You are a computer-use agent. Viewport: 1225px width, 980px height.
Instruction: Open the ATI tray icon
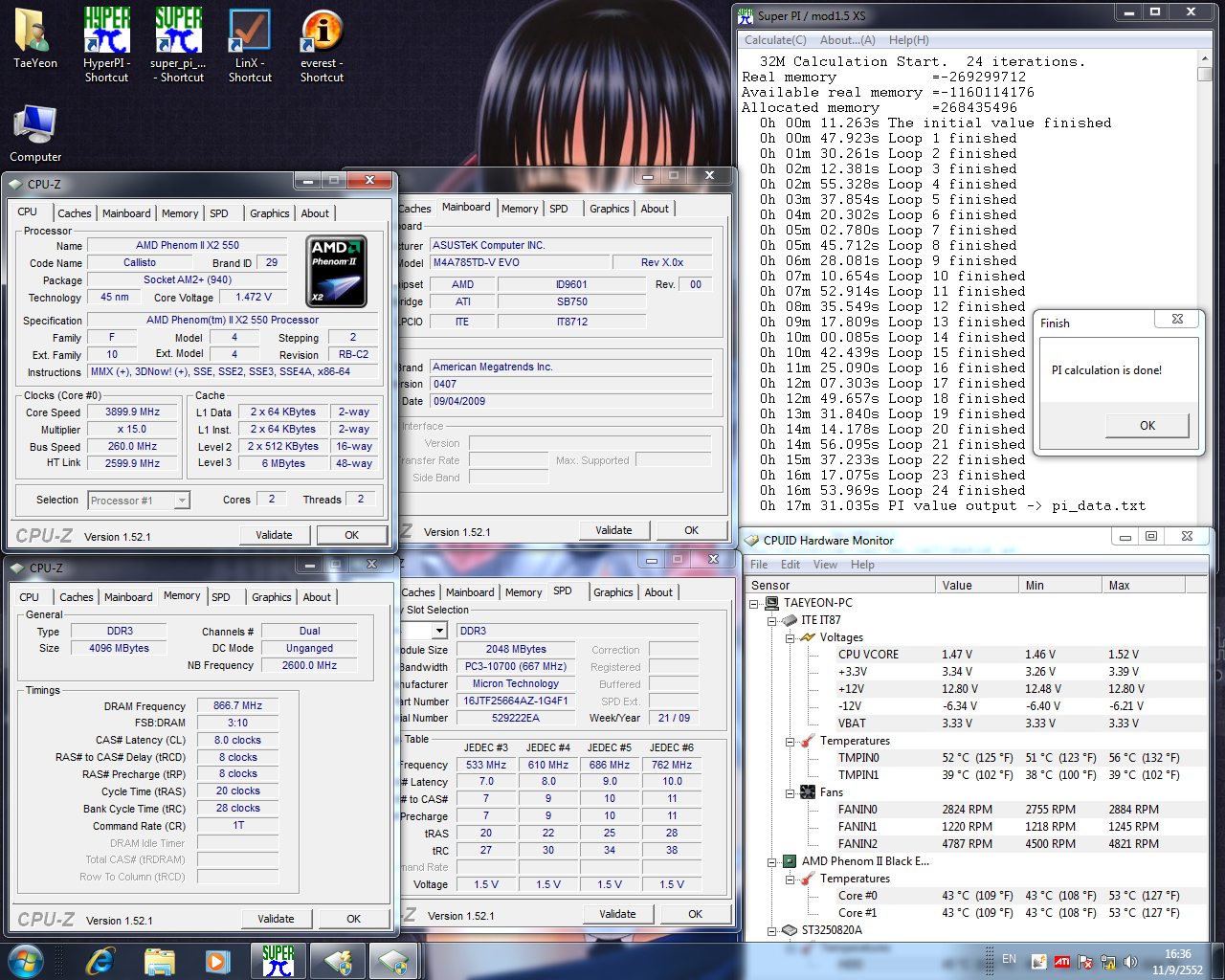click(1062, 962)
